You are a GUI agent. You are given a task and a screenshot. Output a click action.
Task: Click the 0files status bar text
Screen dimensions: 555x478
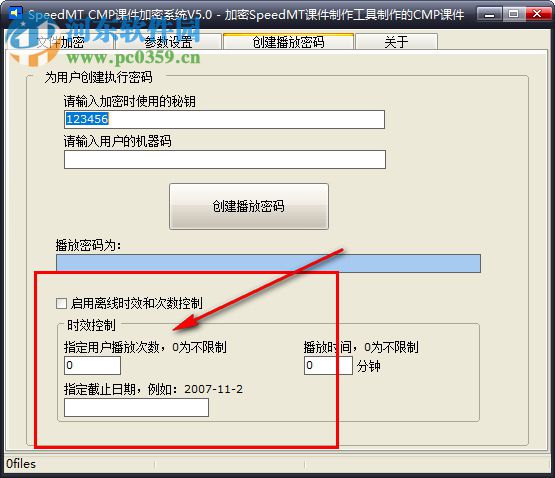tap(21, 464)
